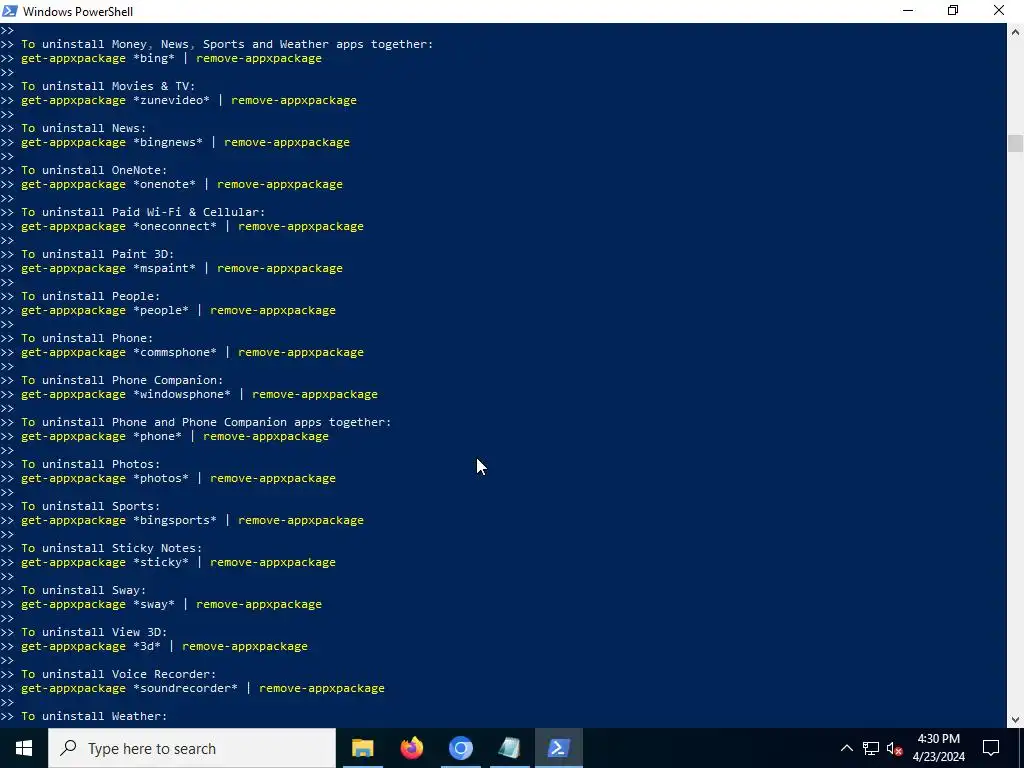Screen dimensions: 1024x768
Task: Open the notification center icon
Action: (x=991, y=748)
